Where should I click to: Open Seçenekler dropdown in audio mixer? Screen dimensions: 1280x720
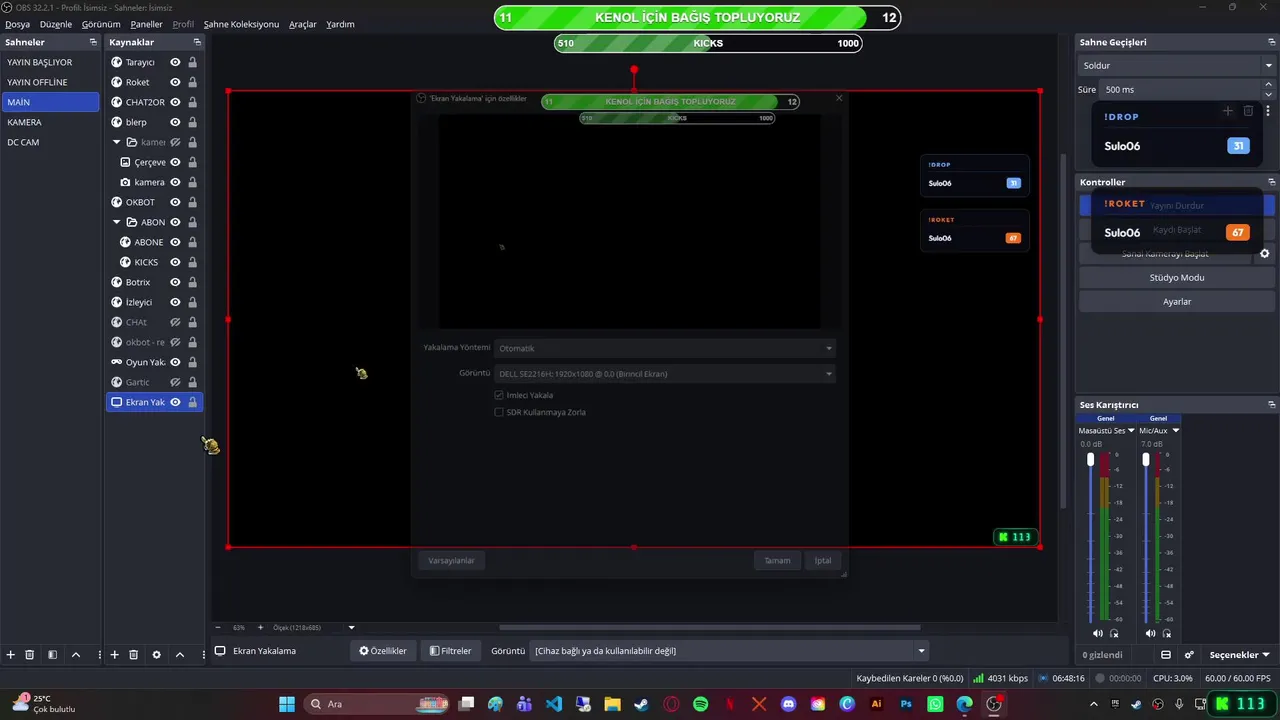tap(1240, 655)
